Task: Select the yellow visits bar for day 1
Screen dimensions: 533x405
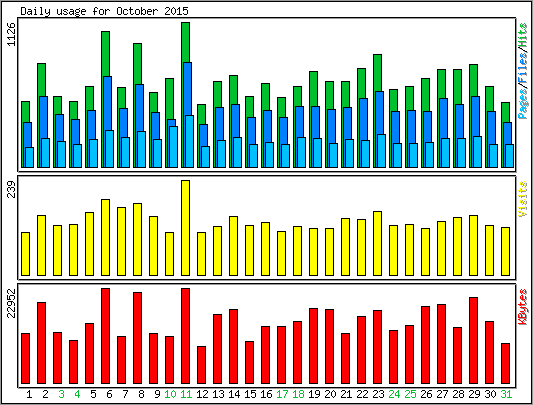Action: point(25,254)
